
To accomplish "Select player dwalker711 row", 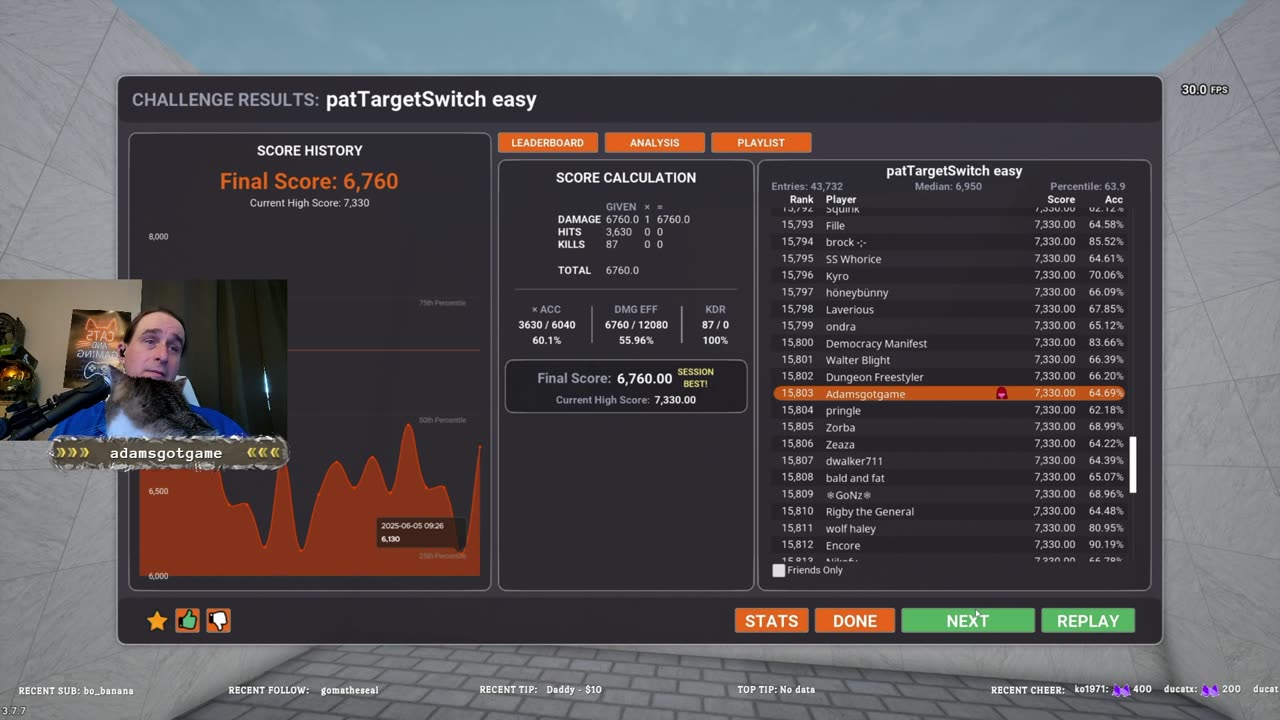I will tap(949, 461).
